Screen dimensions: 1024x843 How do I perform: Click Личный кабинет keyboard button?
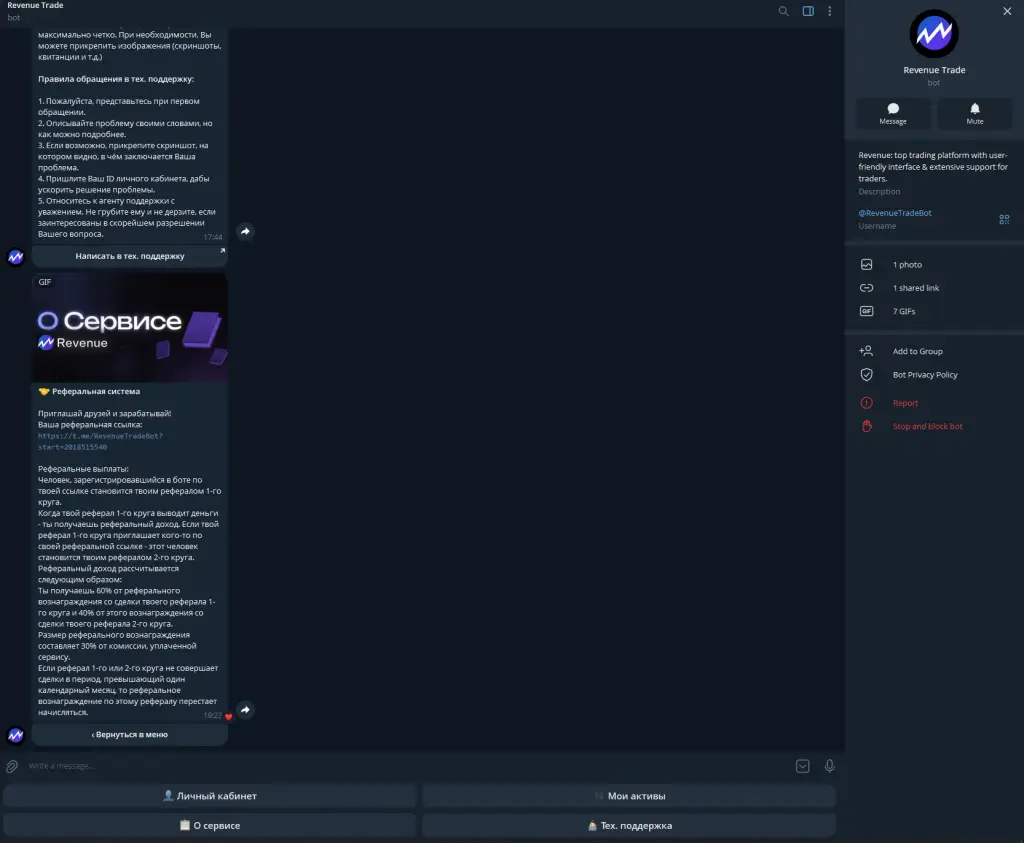coord(210,796)
